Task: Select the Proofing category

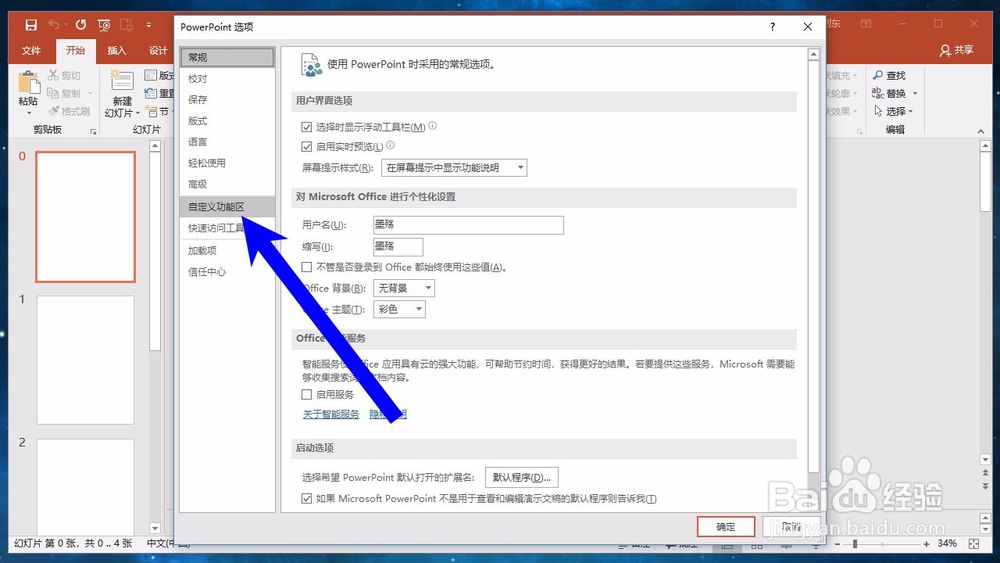Action: (x=227, y=78)
